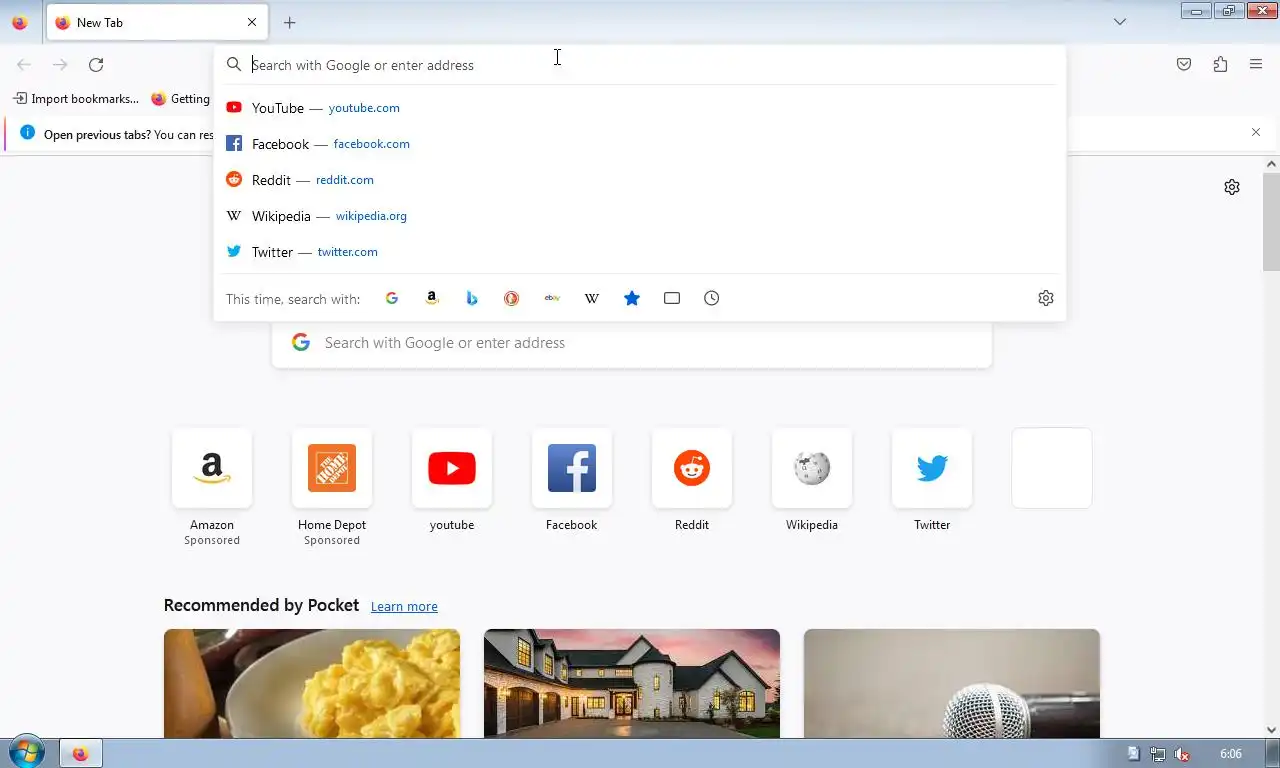Search this time with Google
Image resolution: width=1280 pixels, height=768 pixels.
point(392,298)
